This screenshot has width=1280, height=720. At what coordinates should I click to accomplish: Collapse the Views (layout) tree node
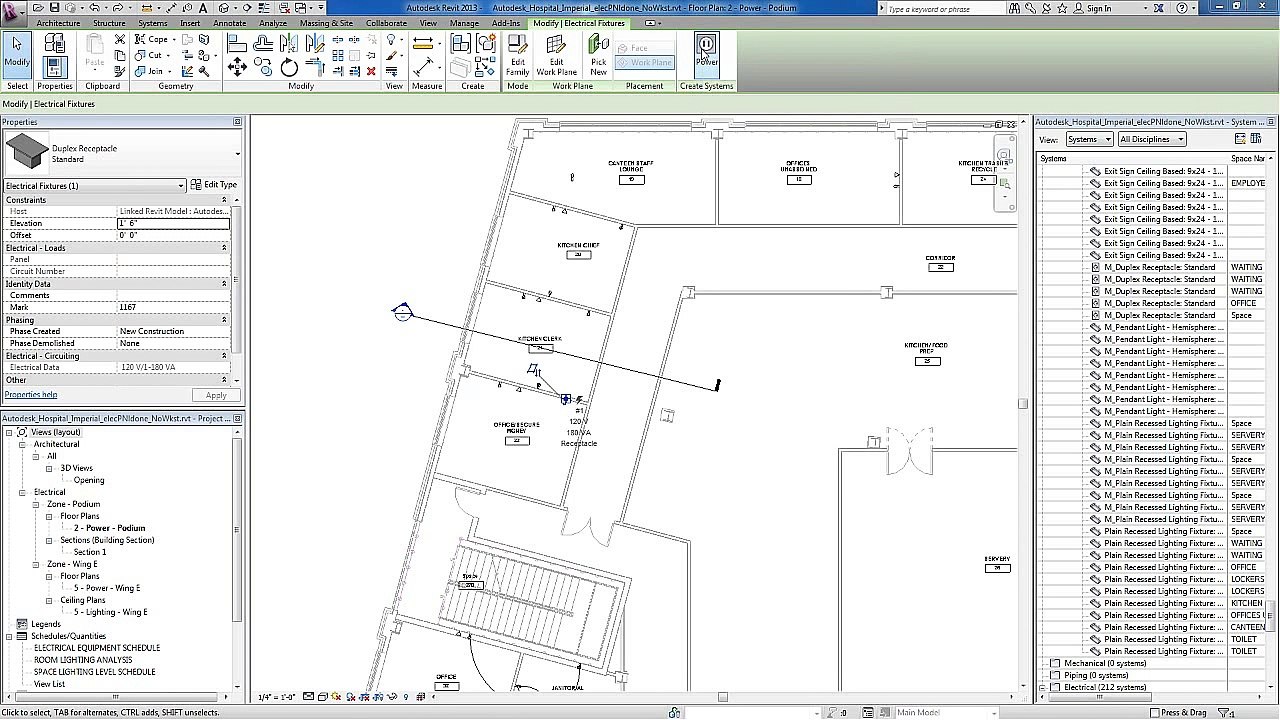(x=9, y=432)
